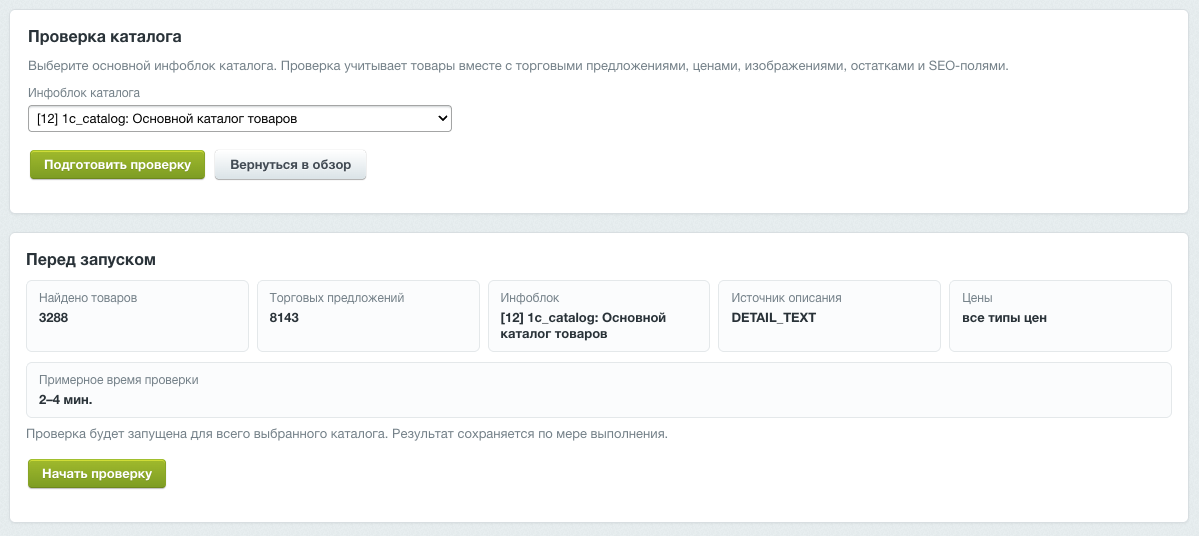
Task: Open the Инфоблок каталога dropdown
Action: (239, 119)
